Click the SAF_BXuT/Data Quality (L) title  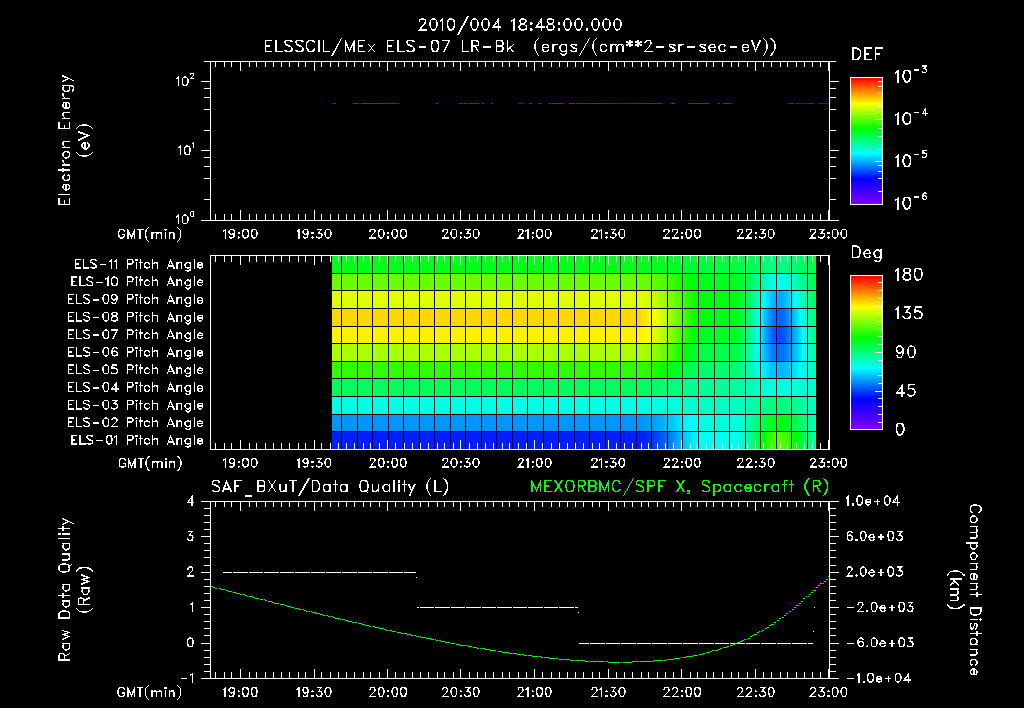[x=330, y=487]
